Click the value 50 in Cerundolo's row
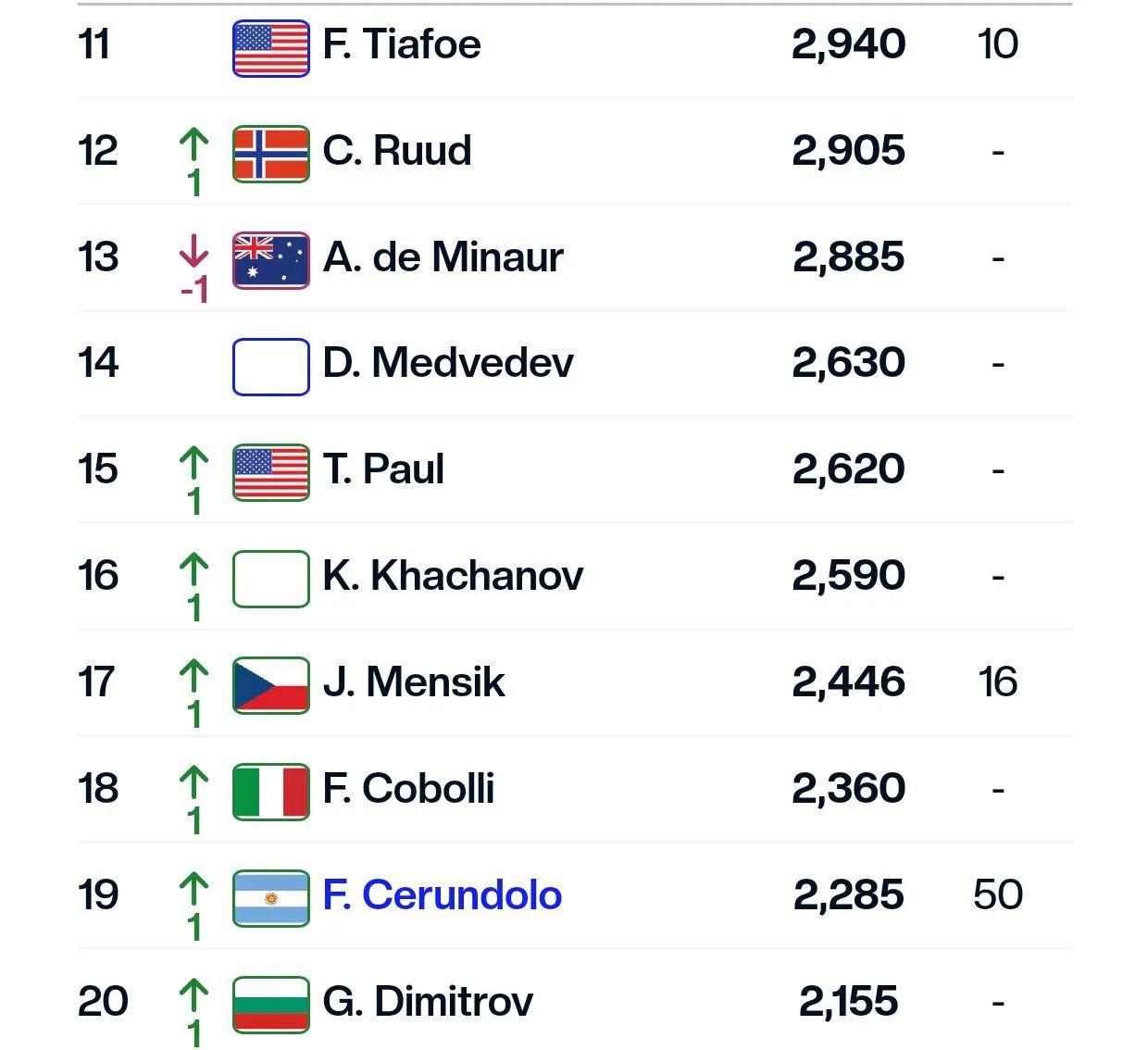The image size is (1148, 1050). (998, 895)
